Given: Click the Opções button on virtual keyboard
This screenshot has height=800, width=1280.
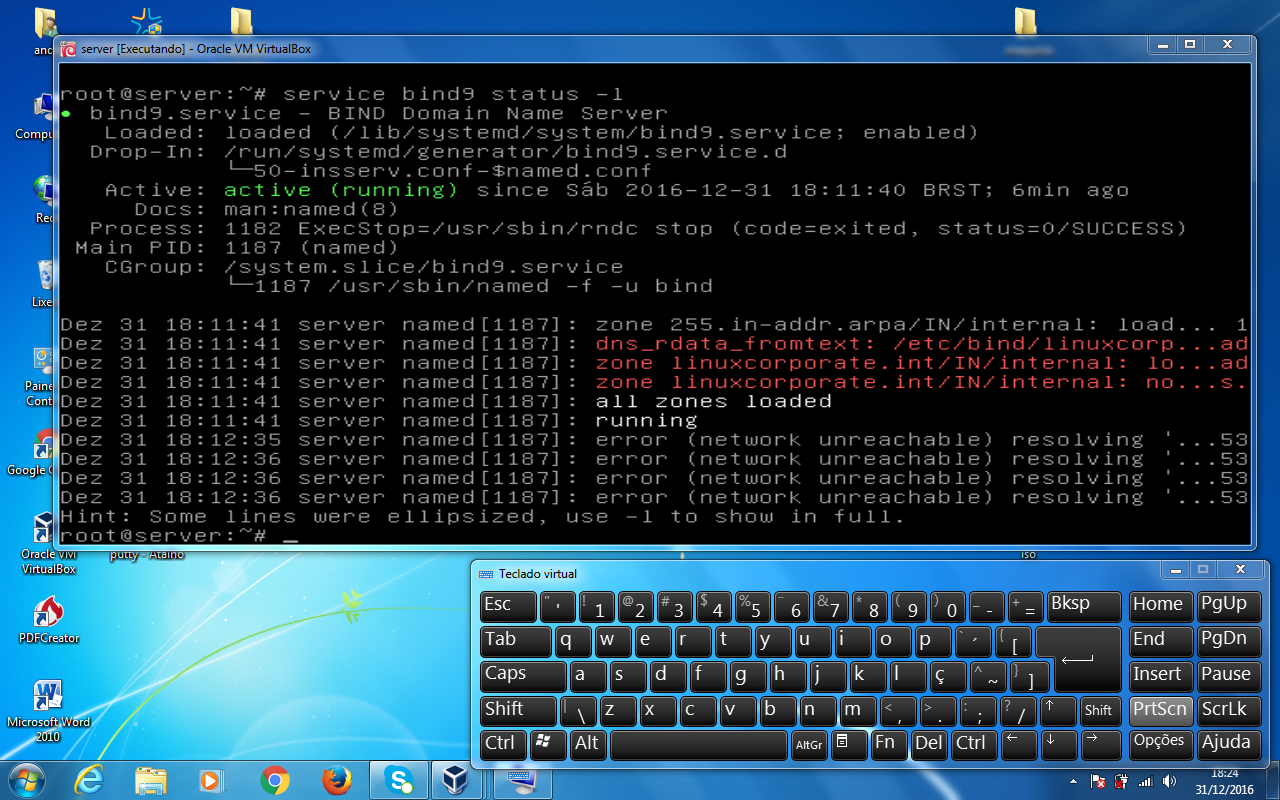Looking at the screenshot, I should tap(1160, 743).
